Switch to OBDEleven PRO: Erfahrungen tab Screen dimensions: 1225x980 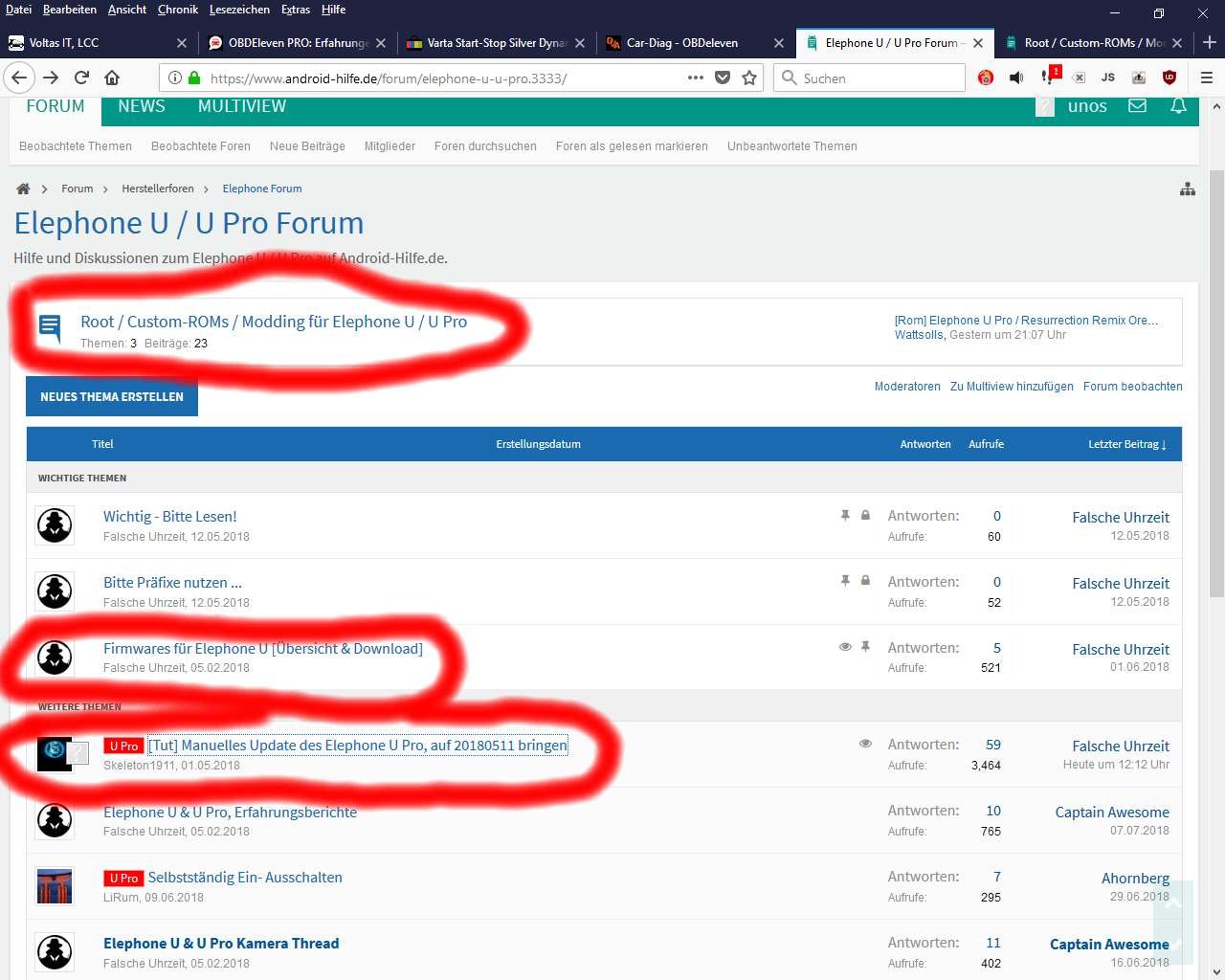297,43
